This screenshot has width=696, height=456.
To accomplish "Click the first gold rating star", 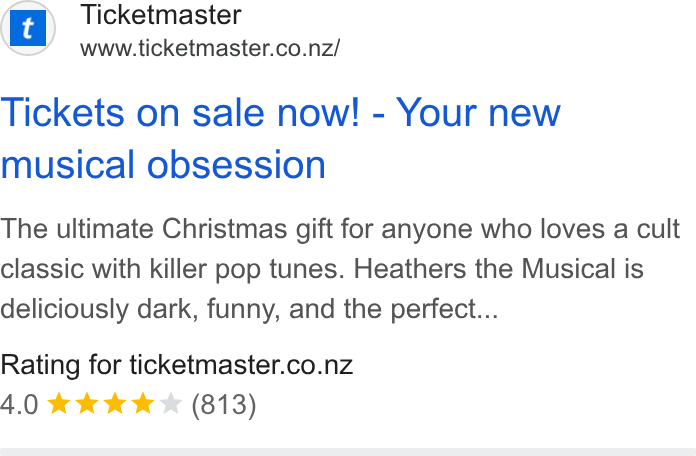I will coord(59,404).
